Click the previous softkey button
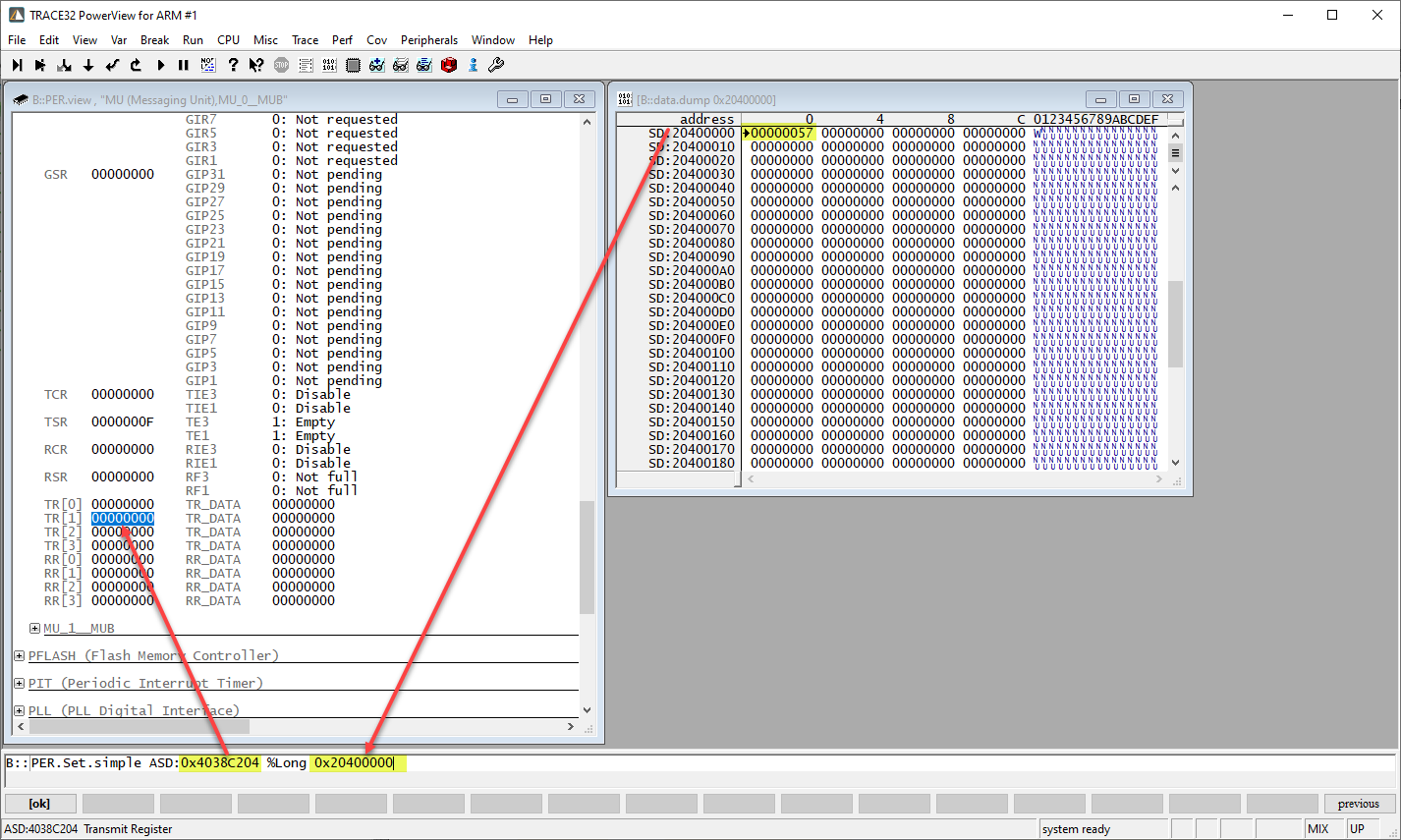This screenshot has width=1401, height=840. tap(1358, 804)
